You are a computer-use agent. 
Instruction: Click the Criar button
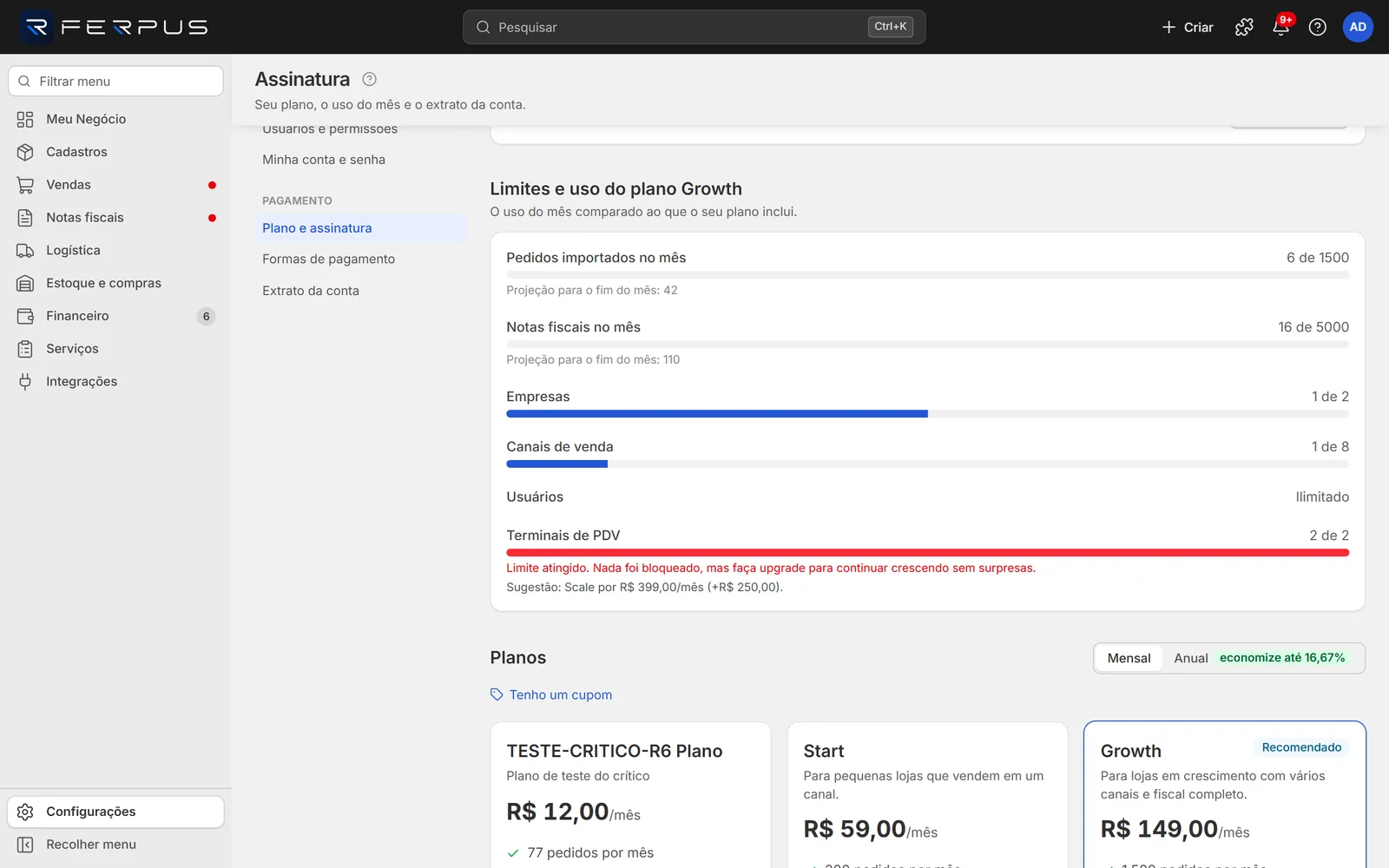click(1187, 27)
